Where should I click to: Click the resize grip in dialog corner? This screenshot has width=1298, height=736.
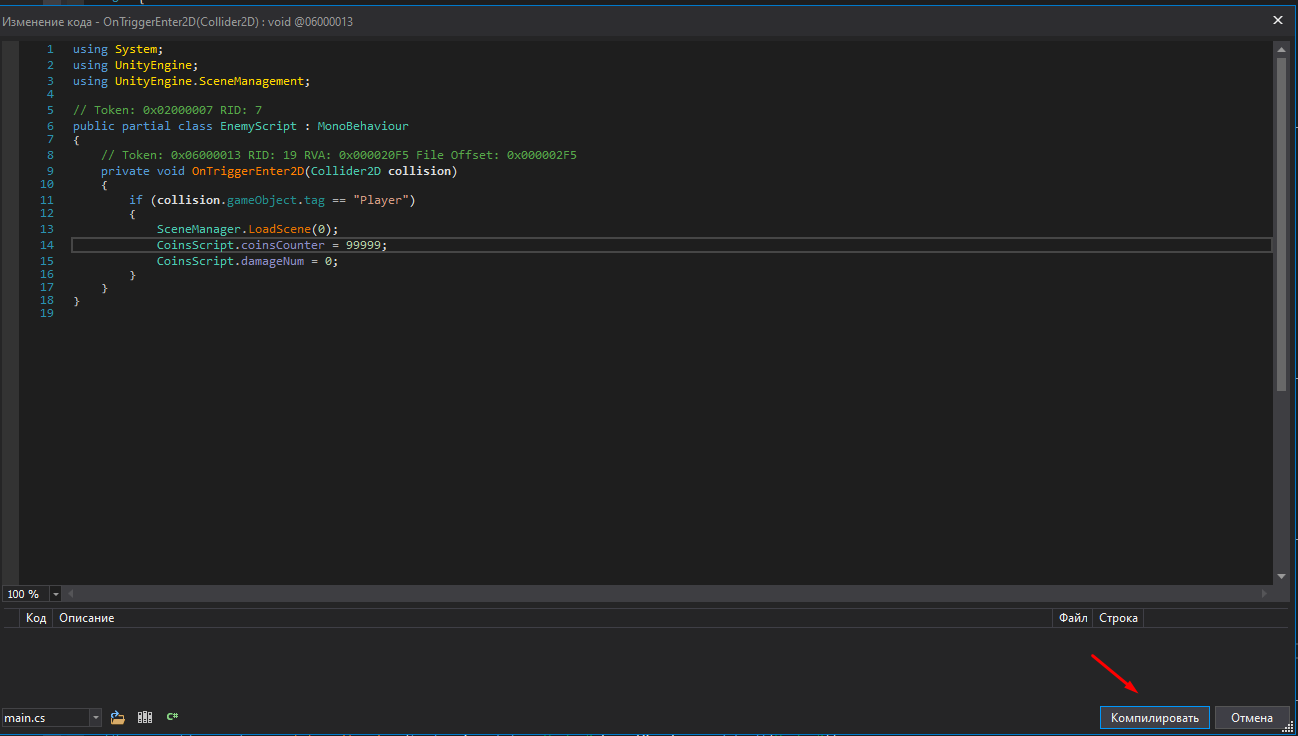1288,727
